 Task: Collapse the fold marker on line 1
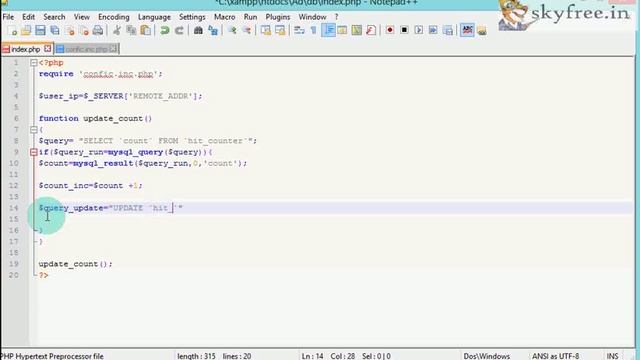point(34,63)
